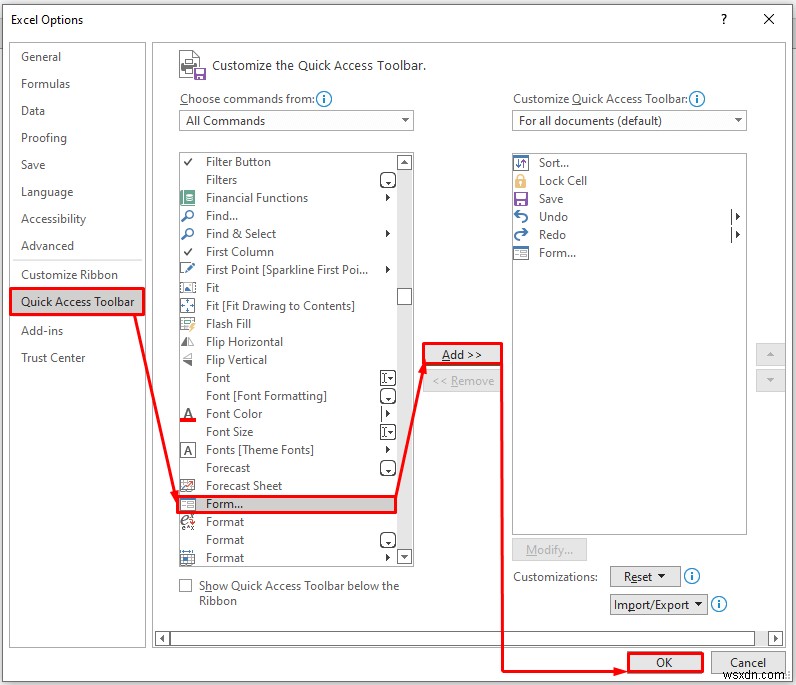796x685 pixels.
Task: Click the Find & Select magnifier icon
Action: (x=188, y=234)
